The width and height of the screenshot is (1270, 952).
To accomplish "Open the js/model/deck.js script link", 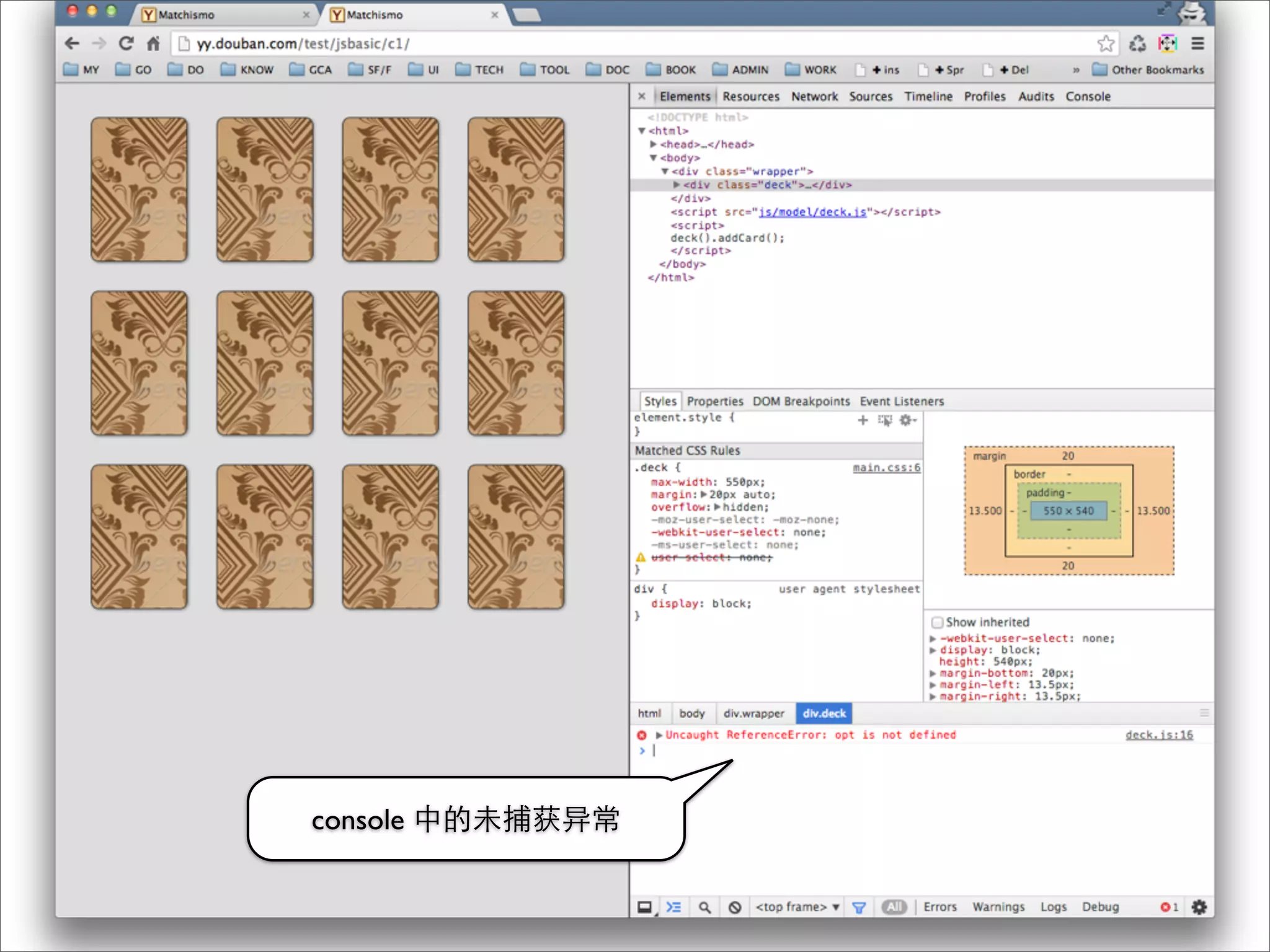I will [812, 212].
